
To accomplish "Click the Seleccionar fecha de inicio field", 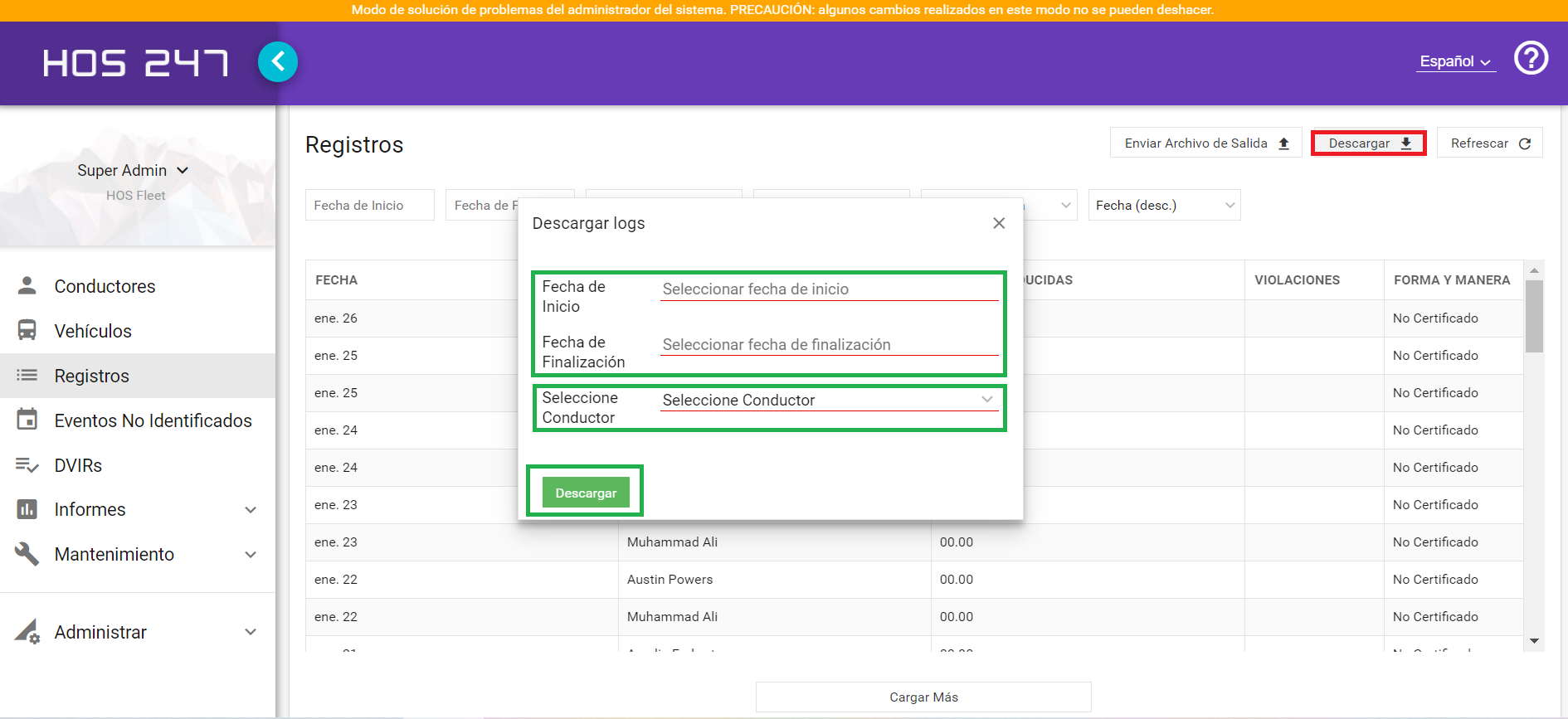I will tap(829, 289).
